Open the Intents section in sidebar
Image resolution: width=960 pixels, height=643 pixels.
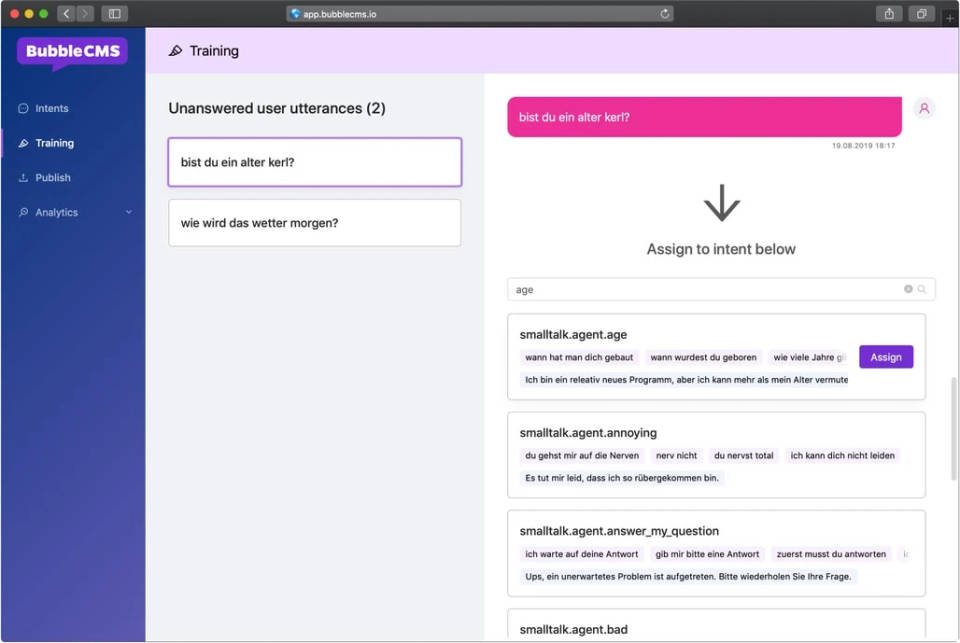(52, 108)
